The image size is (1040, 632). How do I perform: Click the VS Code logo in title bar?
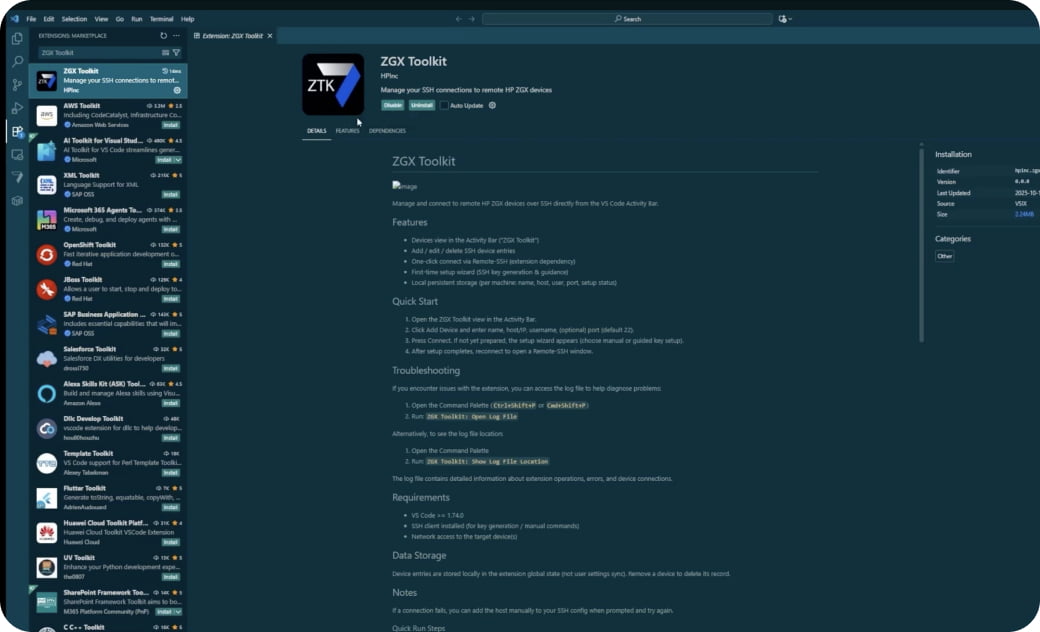pyautogui.click(x=15, y=19)
